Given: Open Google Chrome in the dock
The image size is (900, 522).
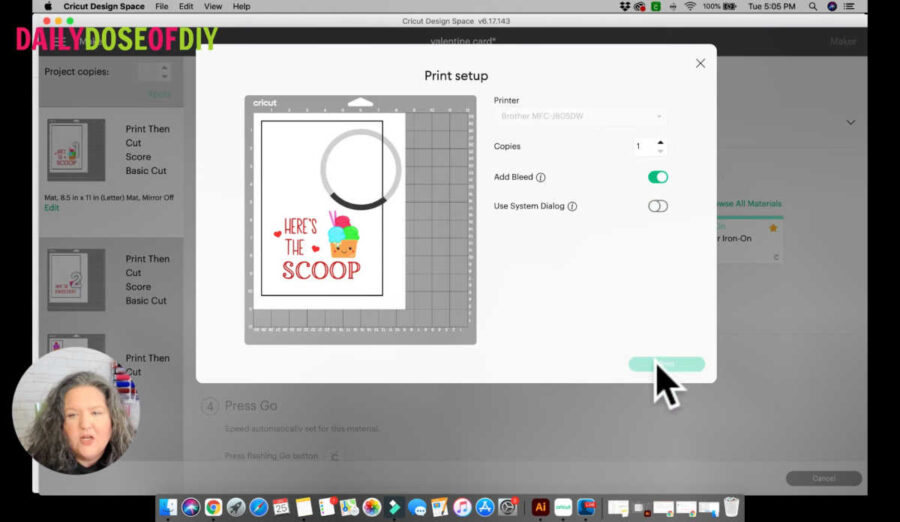Looking at the screenshot, I should [x=213, y=507].
